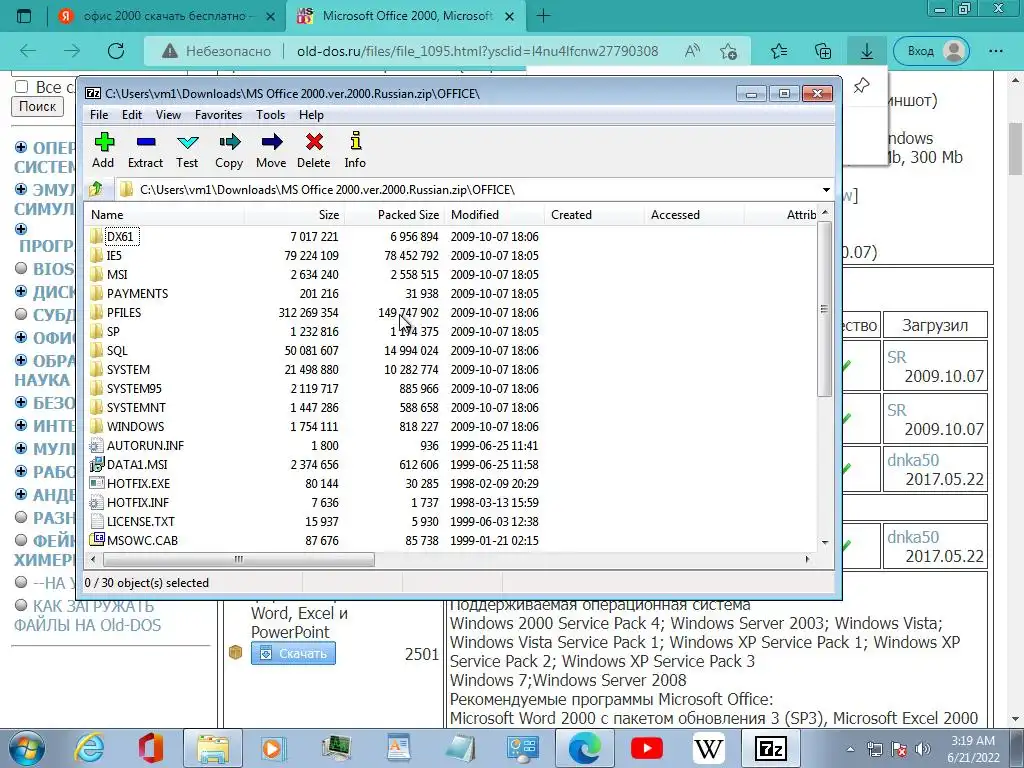
Task: Open the Edit menu in 7-Zip
Action: click(x=132, y=115)
